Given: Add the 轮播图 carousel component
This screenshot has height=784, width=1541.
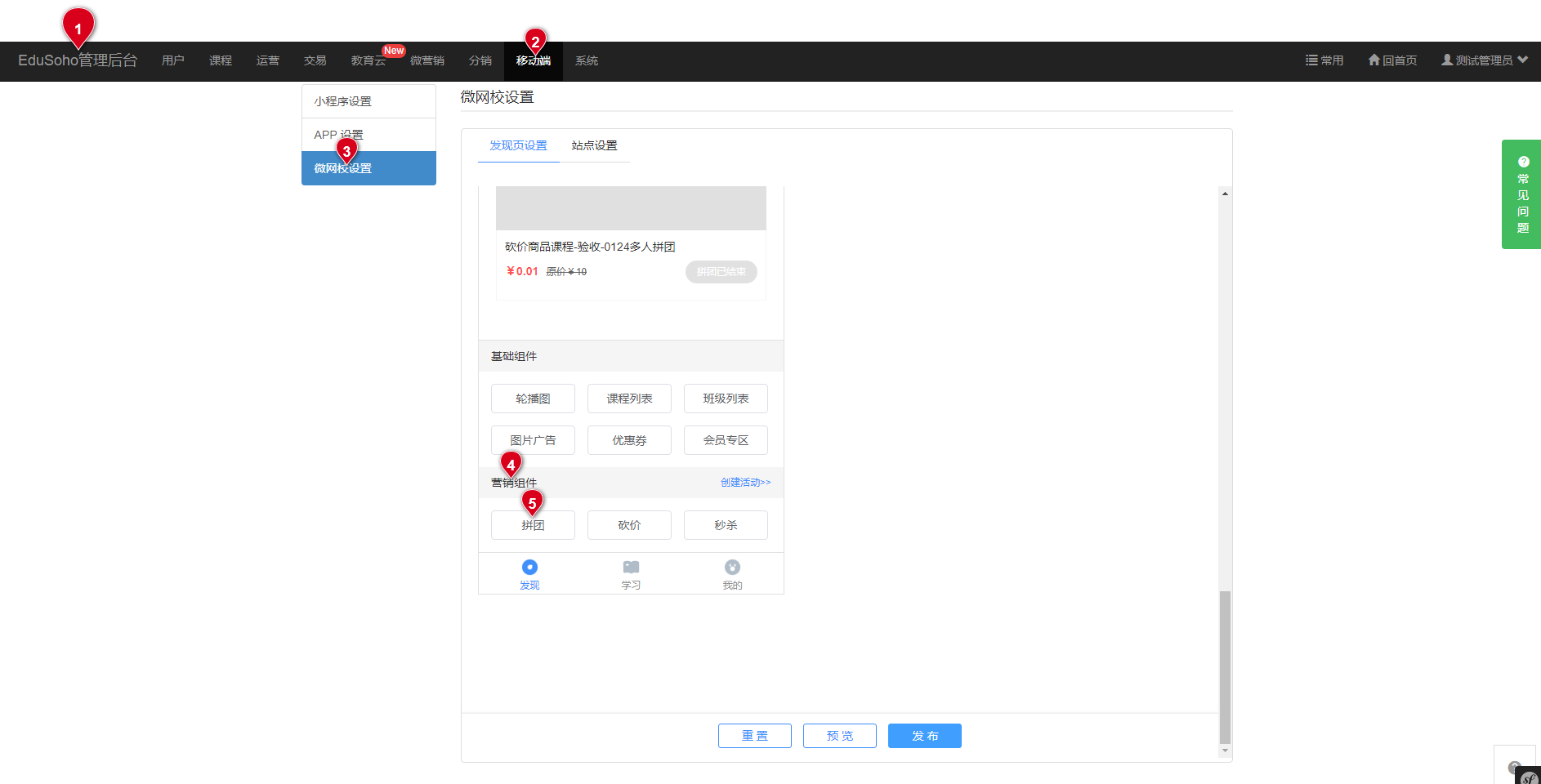Looking at the screenshot, I should [533, 399].
